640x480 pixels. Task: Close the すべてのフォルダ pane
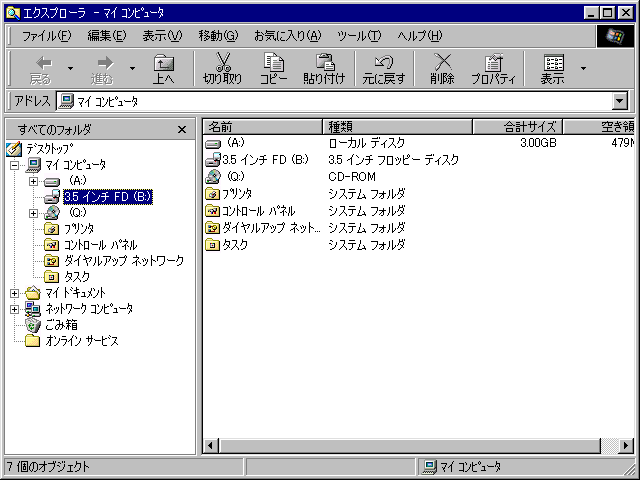182,130
